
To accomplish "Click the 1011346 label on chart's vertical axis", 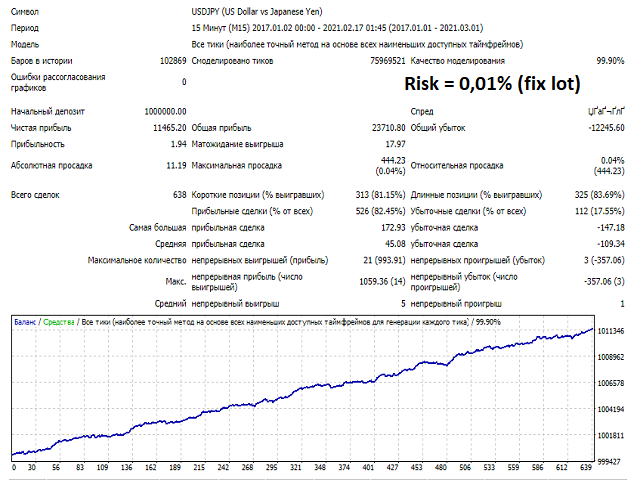I will click(612, 331).
